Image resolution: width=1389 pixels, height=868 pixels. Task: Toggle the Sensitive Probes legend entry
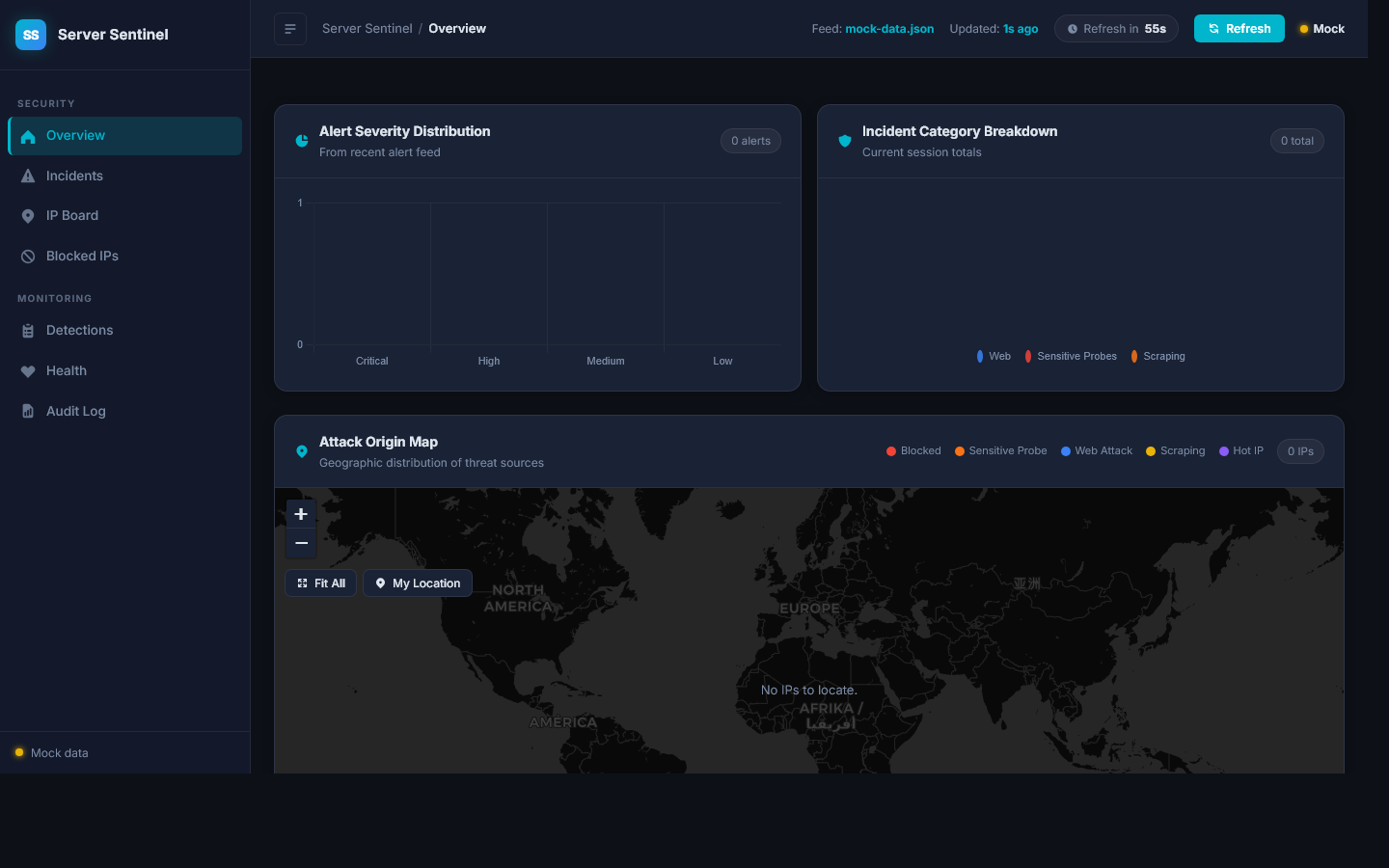1071,357
